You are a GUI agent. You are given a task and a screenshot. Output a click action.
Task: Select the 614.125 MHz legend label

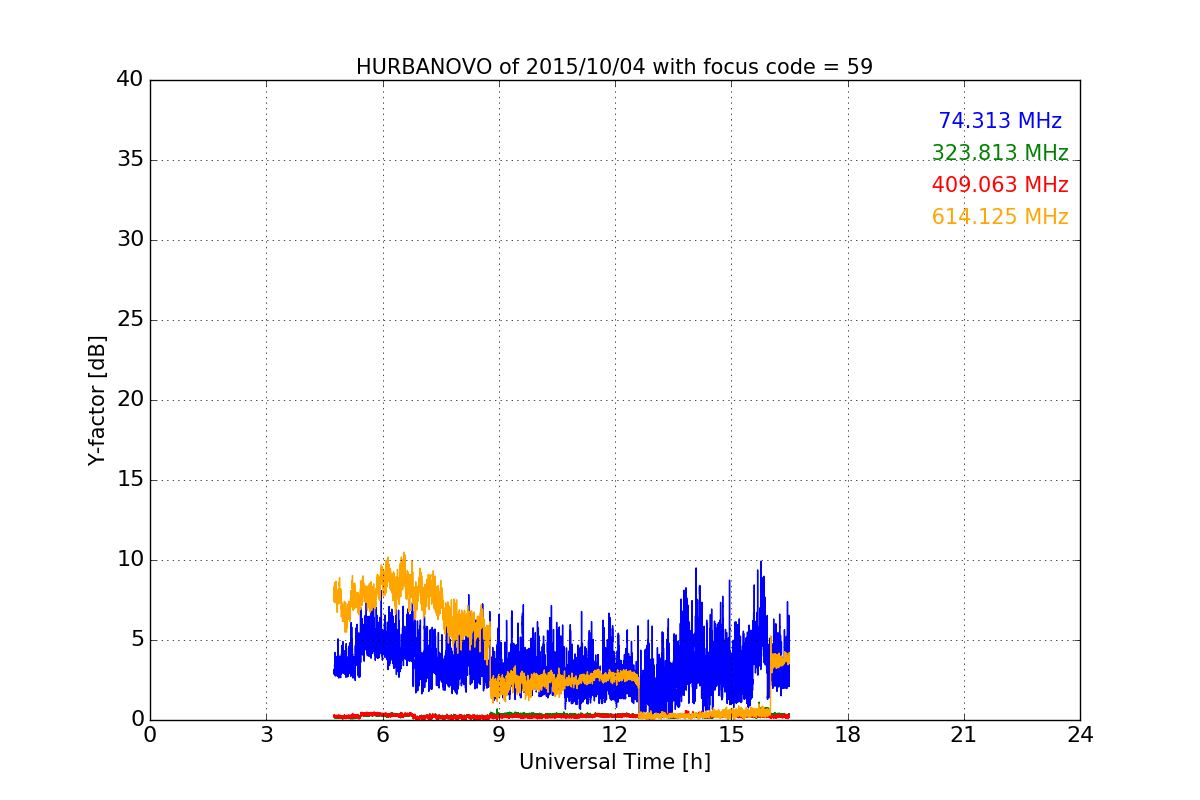click(1000, 217)
